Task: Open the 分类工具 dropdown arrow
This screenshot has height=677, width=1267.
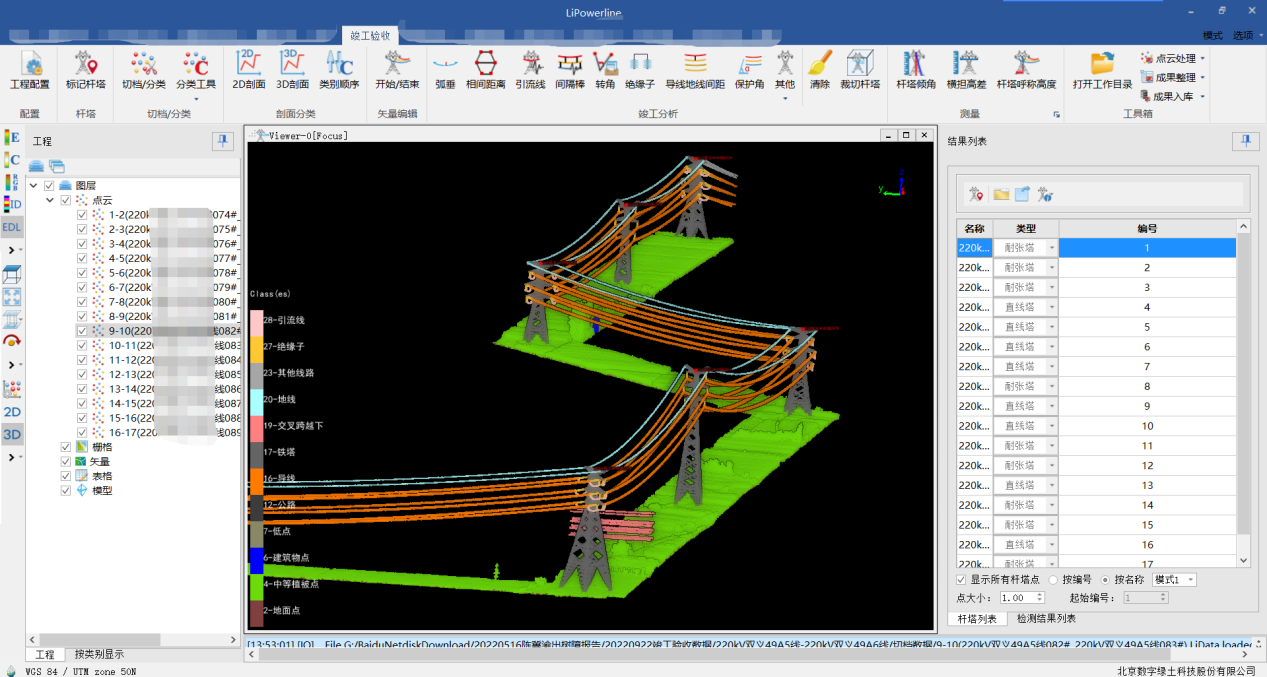Action: click(x=196, y=98)
